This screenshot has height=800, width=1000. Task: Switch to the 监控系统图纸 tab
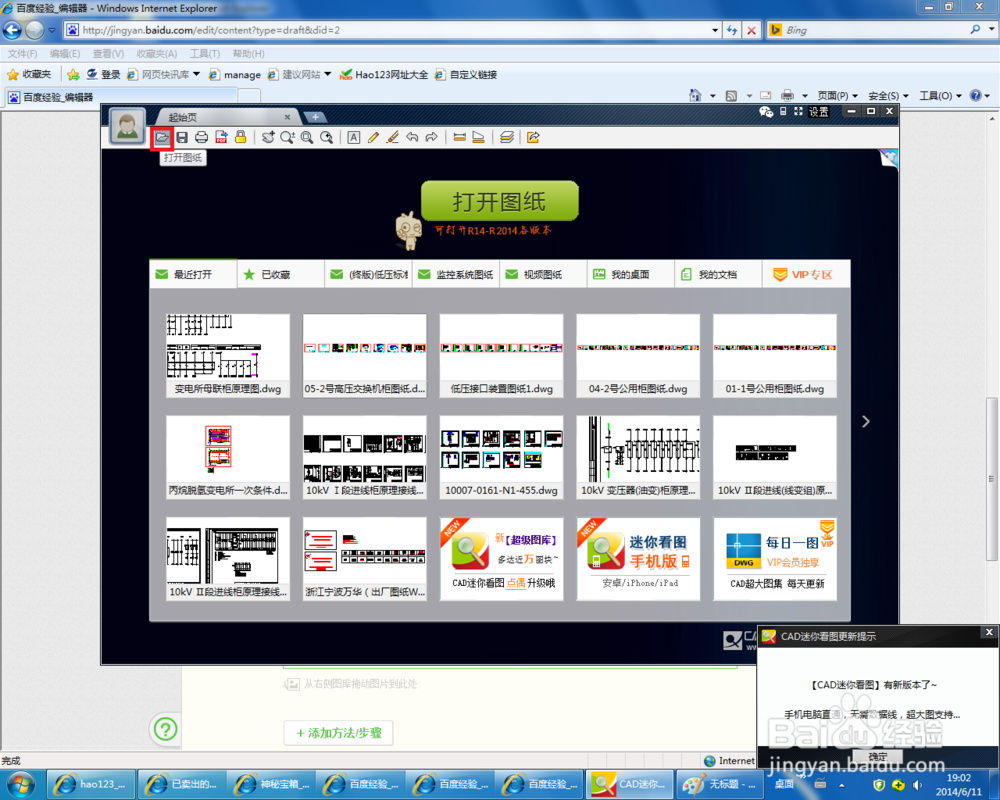[455, 274]
